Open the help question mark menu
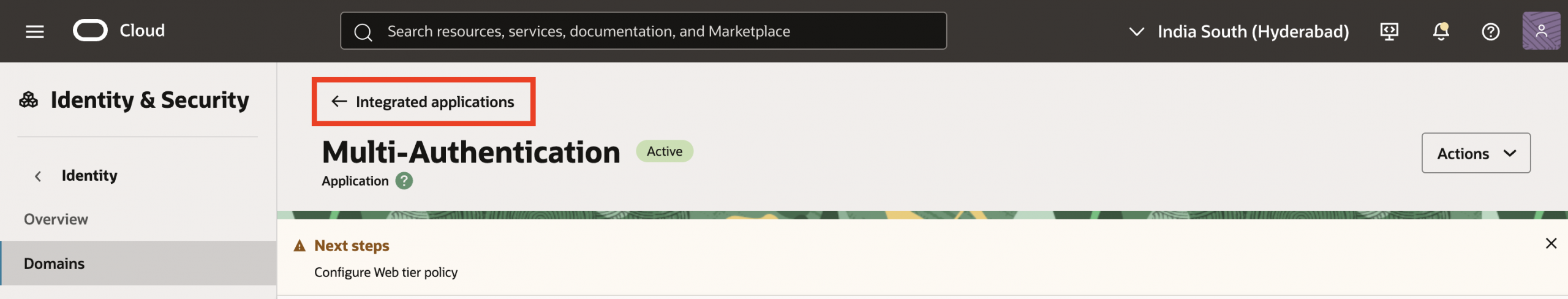1568x299 pixels. tap(1490, 31)
